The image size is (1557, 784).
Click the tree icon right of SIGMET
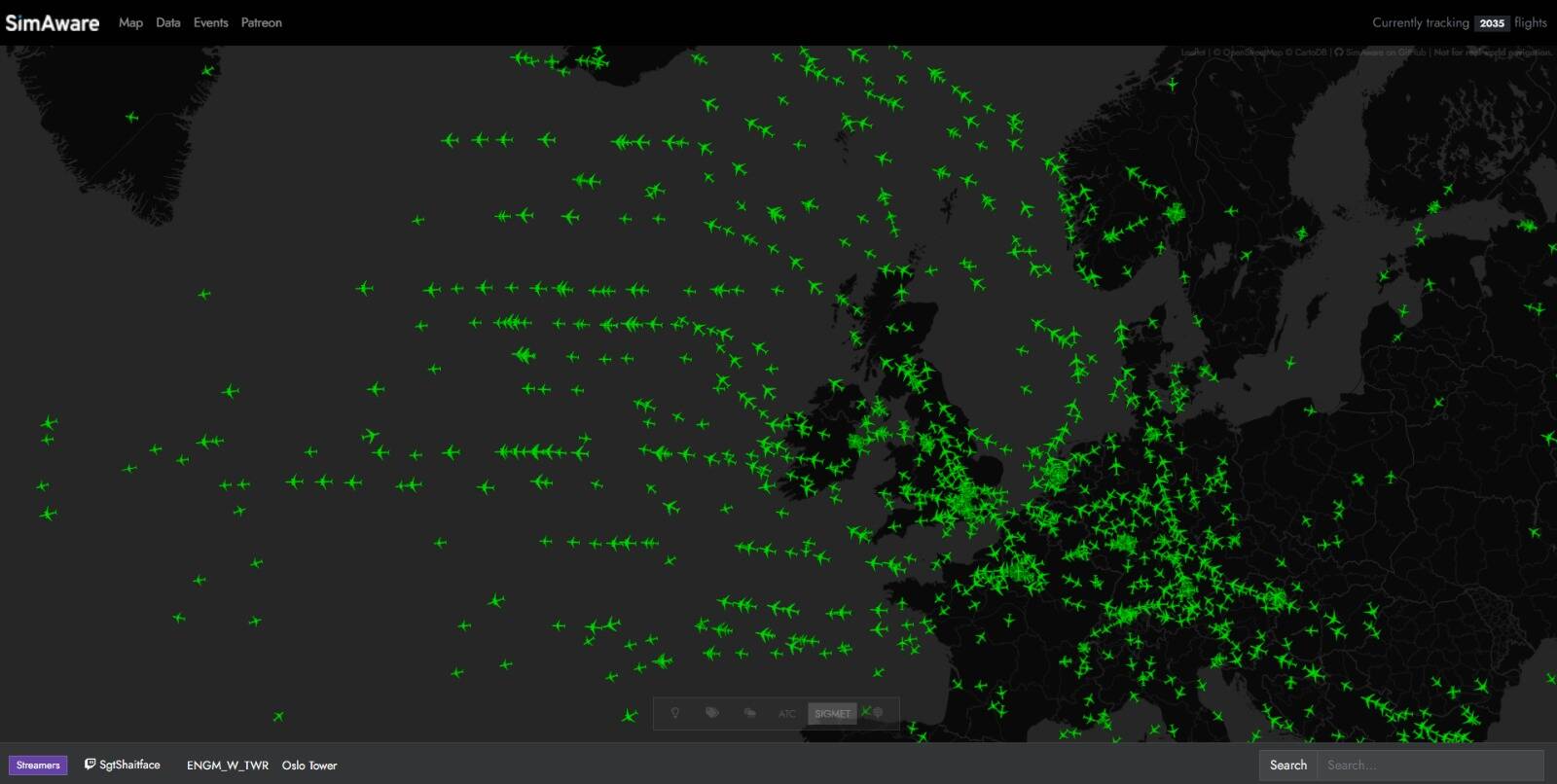(878, 713)
